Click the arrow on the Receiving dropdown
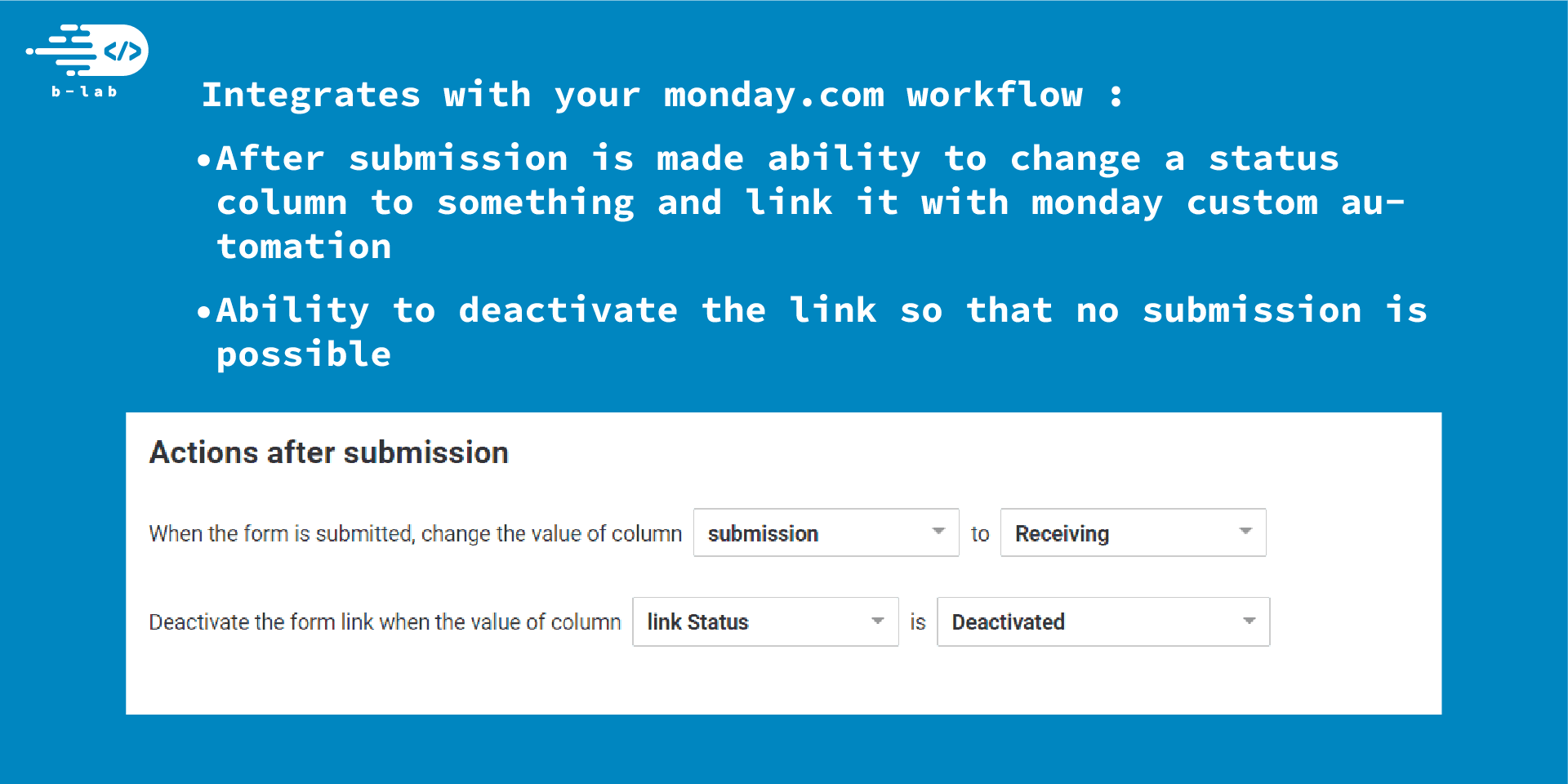The width and height of the screenshot is (1568, 784). point(1245,532)
